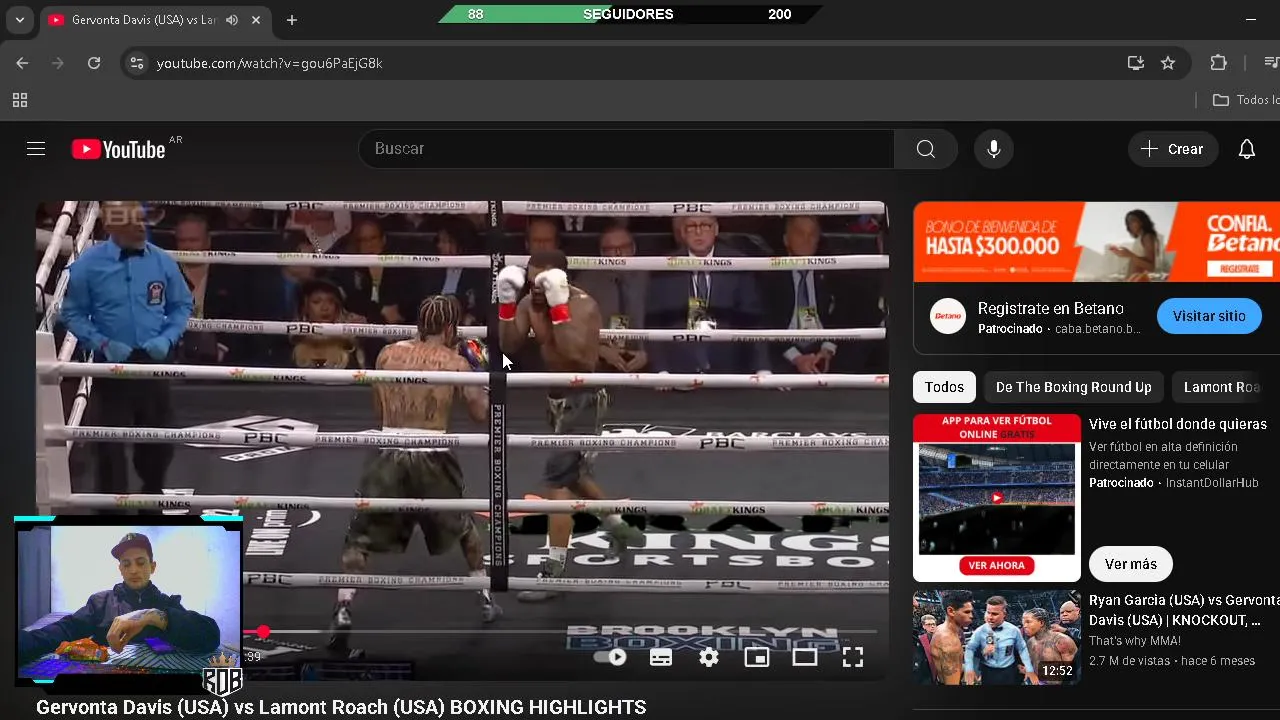Enter fullscreen video mode
This screenshot has width=1280, height=720.
coord(852,657)
